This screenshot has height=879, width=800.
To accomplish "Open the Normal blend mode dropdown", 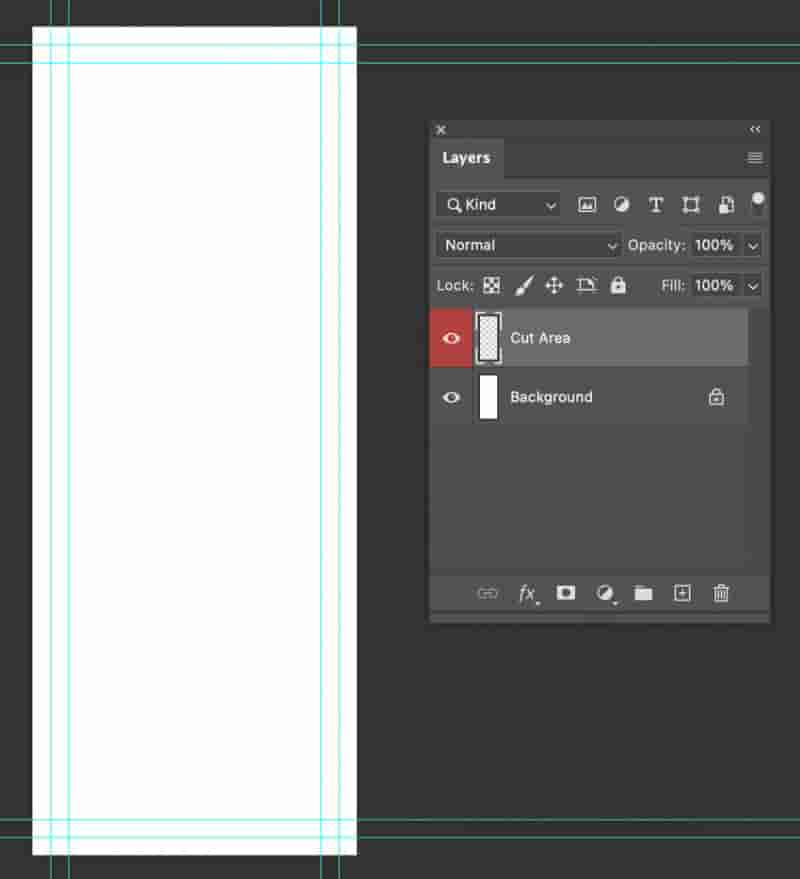I will point(528,245).
